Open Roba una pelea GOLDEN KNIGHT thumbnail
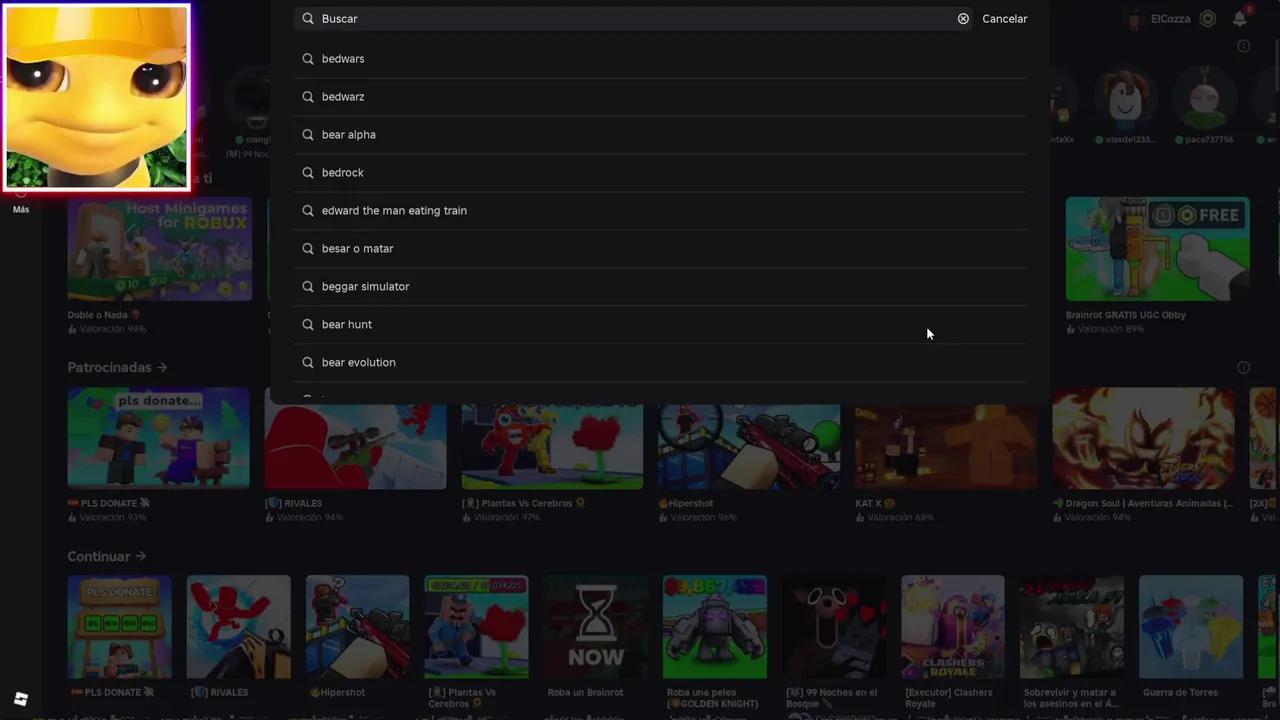The width and height of the screenshot is (1280, 720). 715,627
